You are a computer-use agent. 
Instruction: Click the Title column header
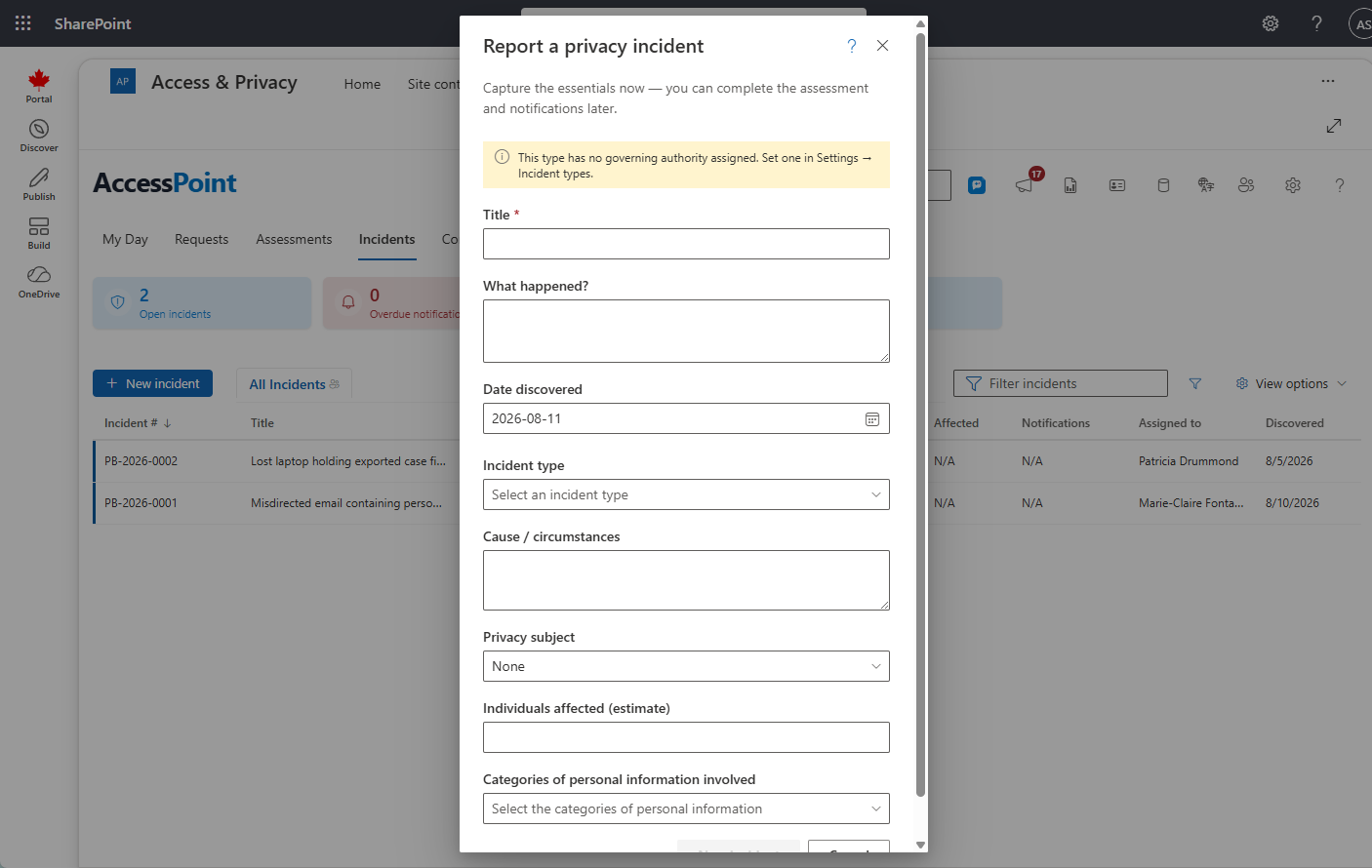262,423
